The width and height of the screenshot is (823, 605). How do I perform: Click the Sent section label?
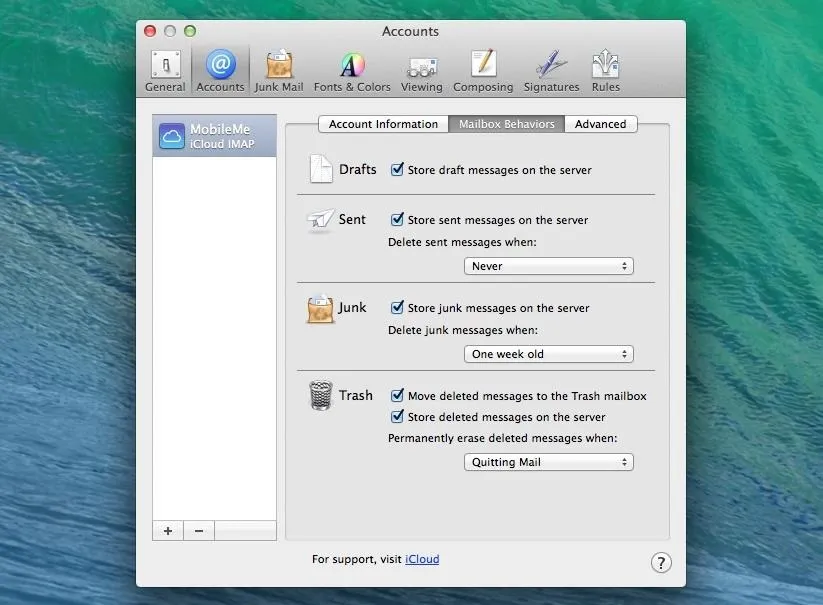352,219
